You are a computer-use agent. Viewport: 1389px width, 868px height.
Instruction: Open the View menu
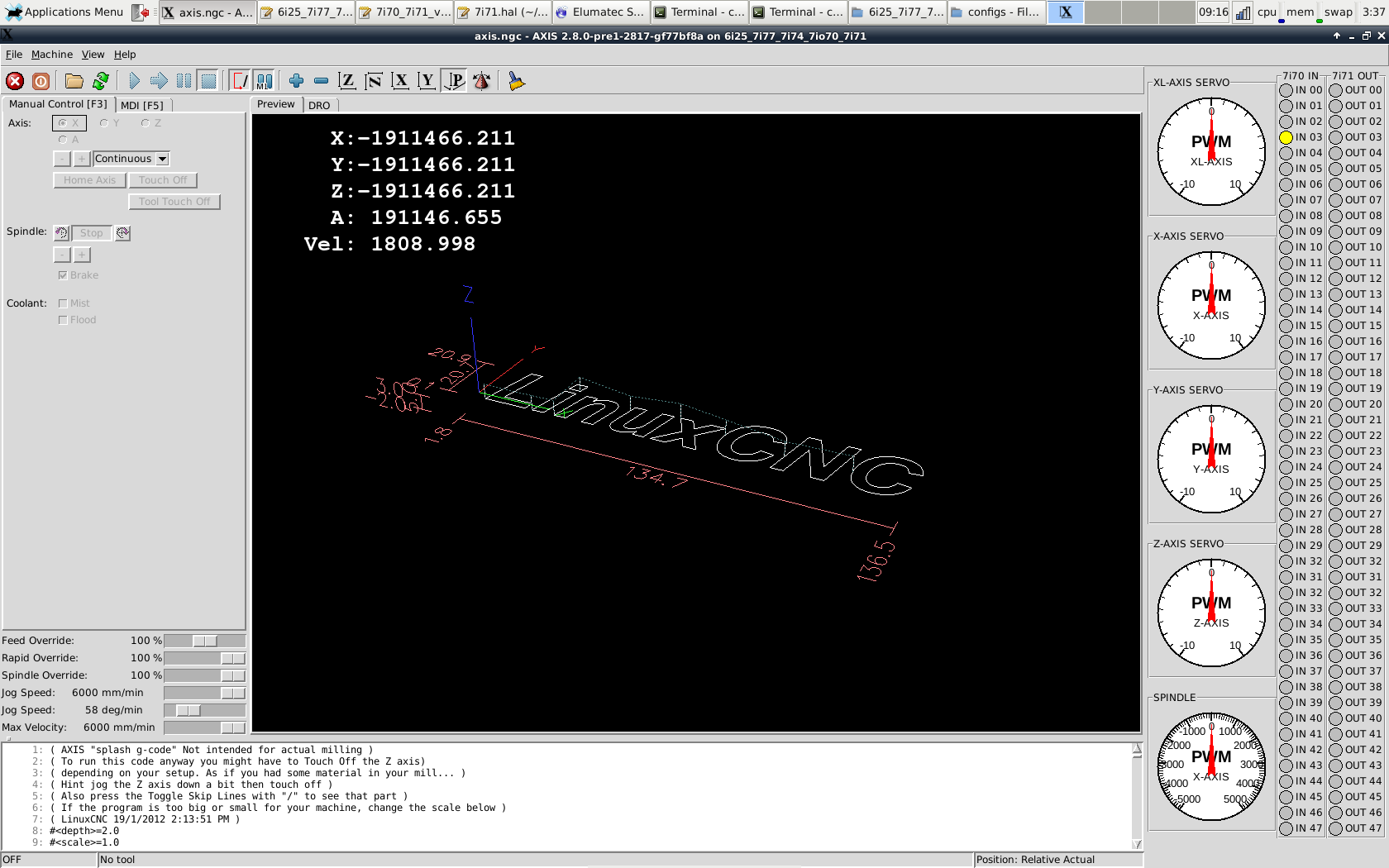[x=93, y=55]
